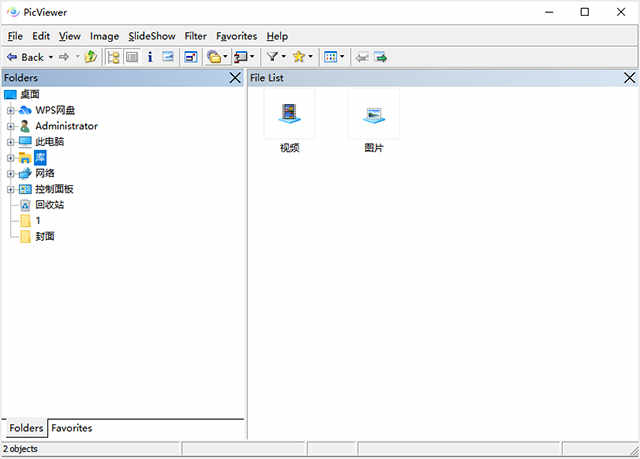
Task: Select the 封面 folder in tree
Action: pyautogui.click(x=45, y=236)
